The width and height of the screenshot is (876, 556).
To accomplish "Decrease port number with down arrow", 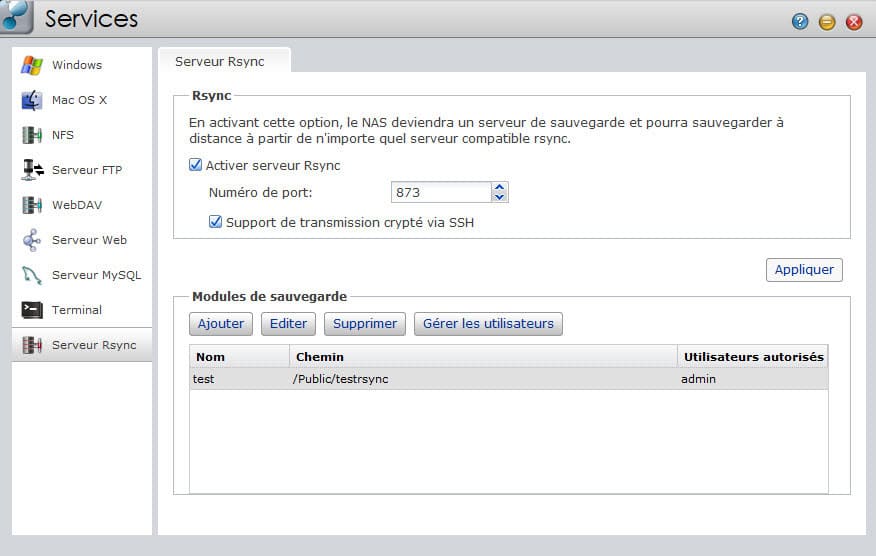I will point(499,197).
